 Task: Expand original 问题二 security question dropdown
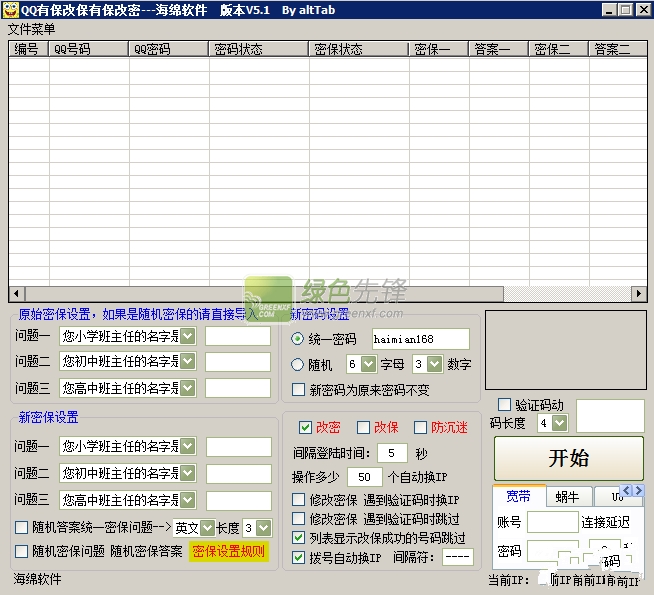188,362
